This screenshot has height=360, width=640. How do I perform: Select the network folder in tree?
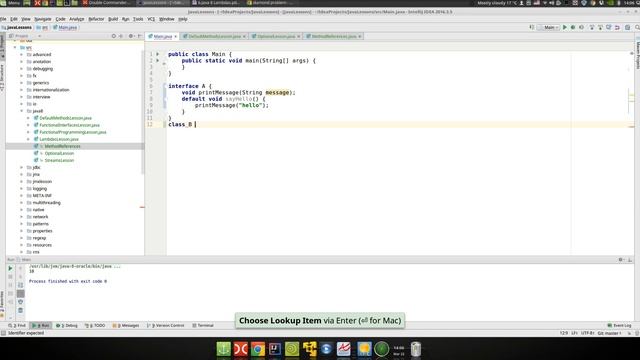coord(40,217)
